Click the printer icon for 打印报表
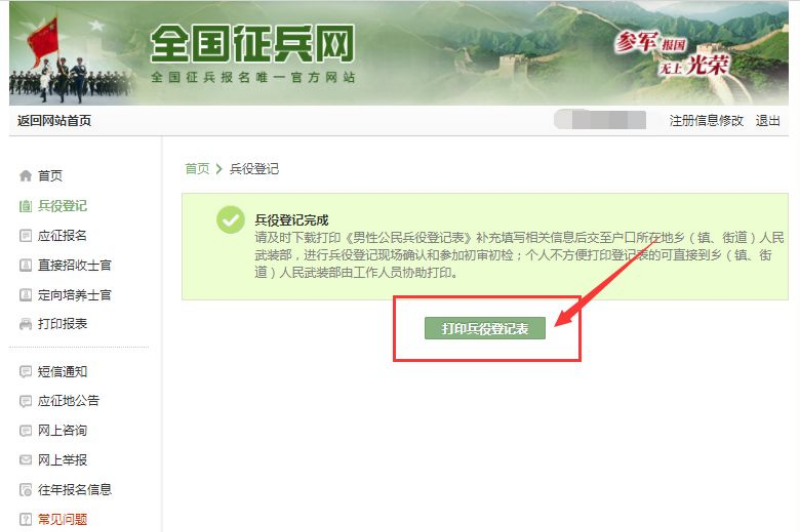Screen dimensions: 800x532 click(26, 324)
